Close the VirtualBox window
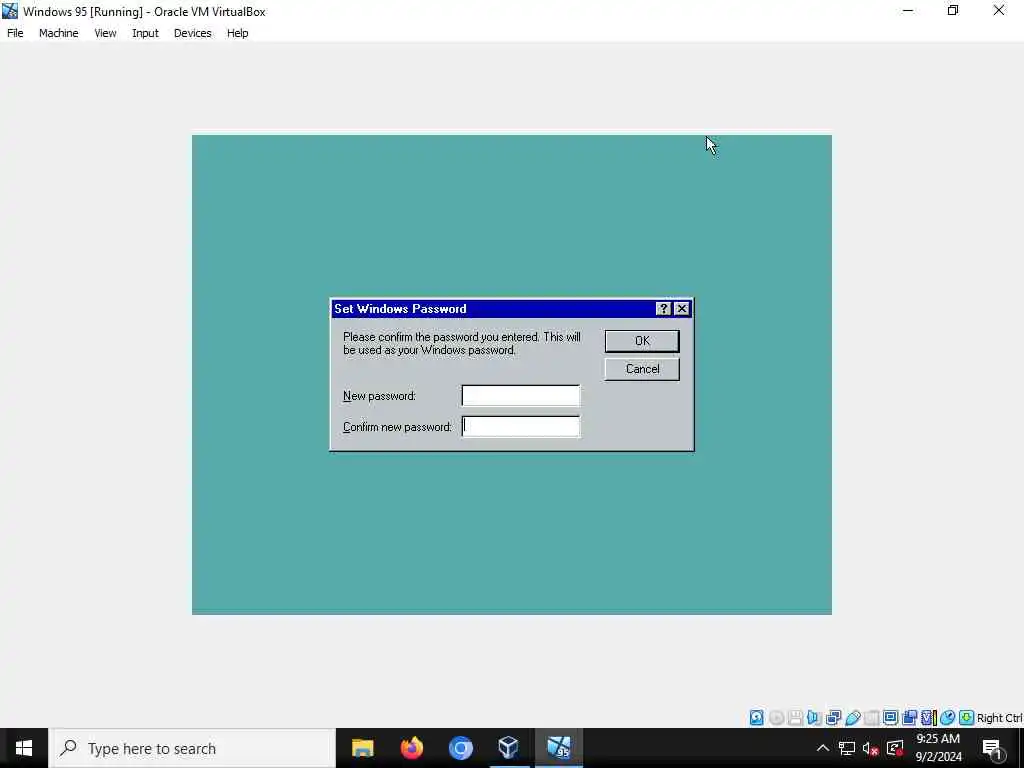1024x768 pixels. tap(999, 10)
